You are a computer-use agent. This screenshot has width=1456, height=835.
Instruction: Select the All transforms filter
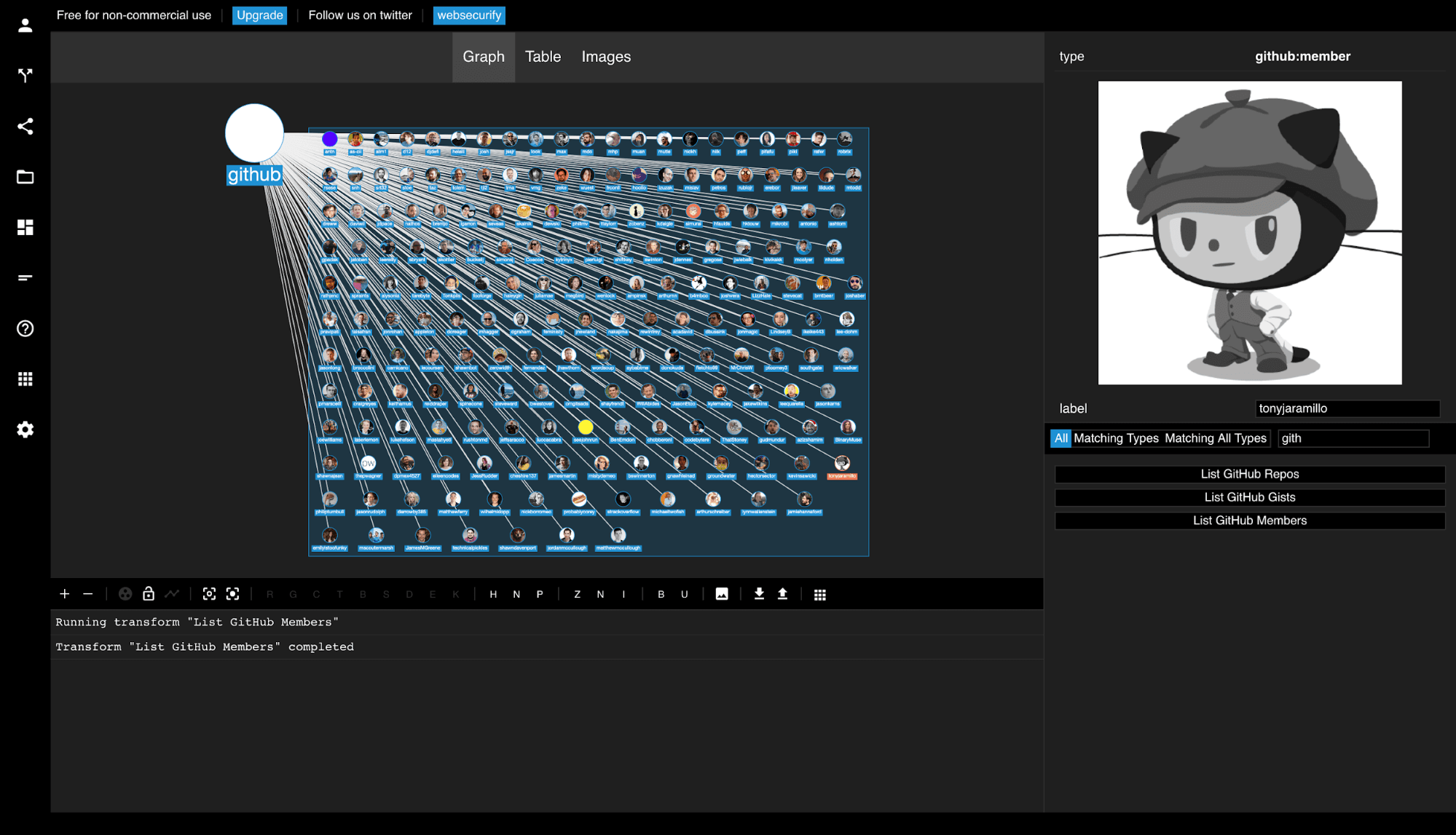(x=1060, y=438)
